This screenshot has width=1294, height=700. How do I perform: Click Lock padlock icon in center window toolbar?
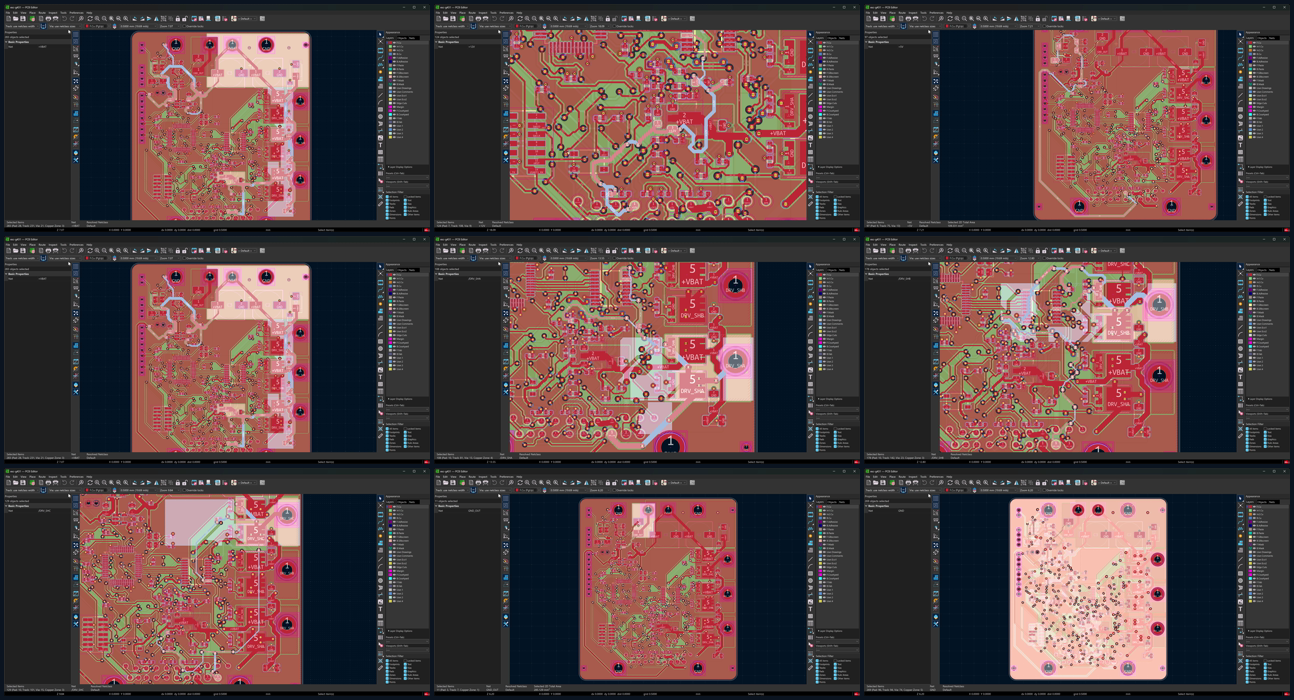tap(609, 251)
